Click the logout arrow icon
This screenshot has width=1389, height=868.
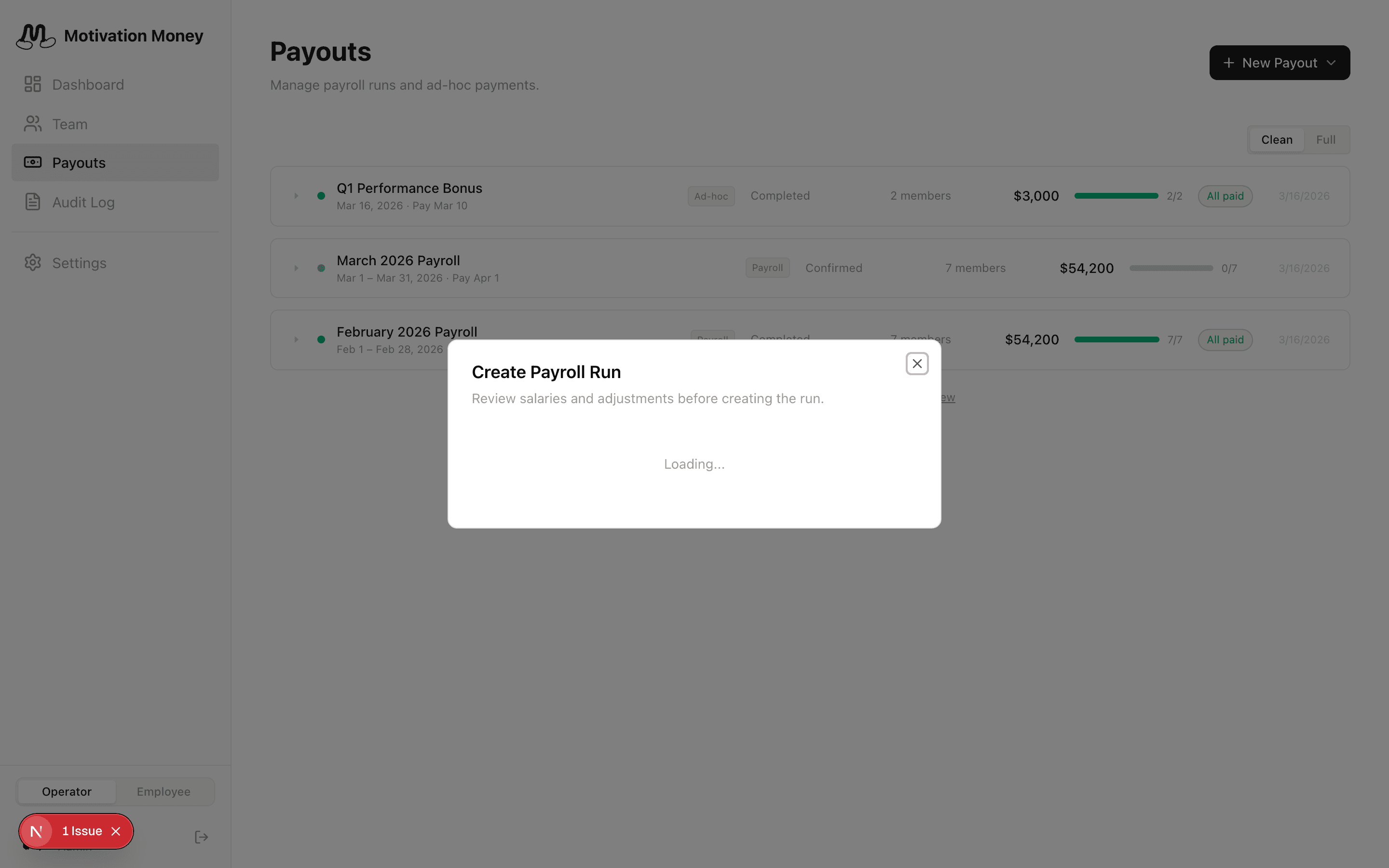(x=202, y=837)
